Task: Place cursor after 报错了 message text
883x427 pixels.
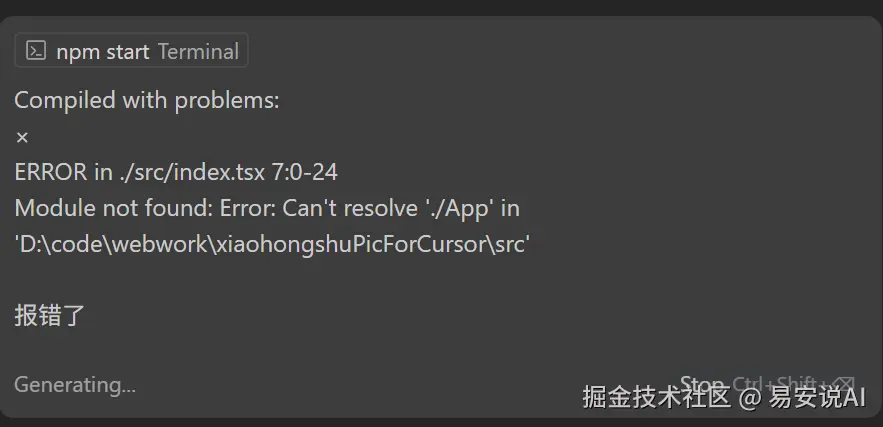Action: [x=86, y=315]
